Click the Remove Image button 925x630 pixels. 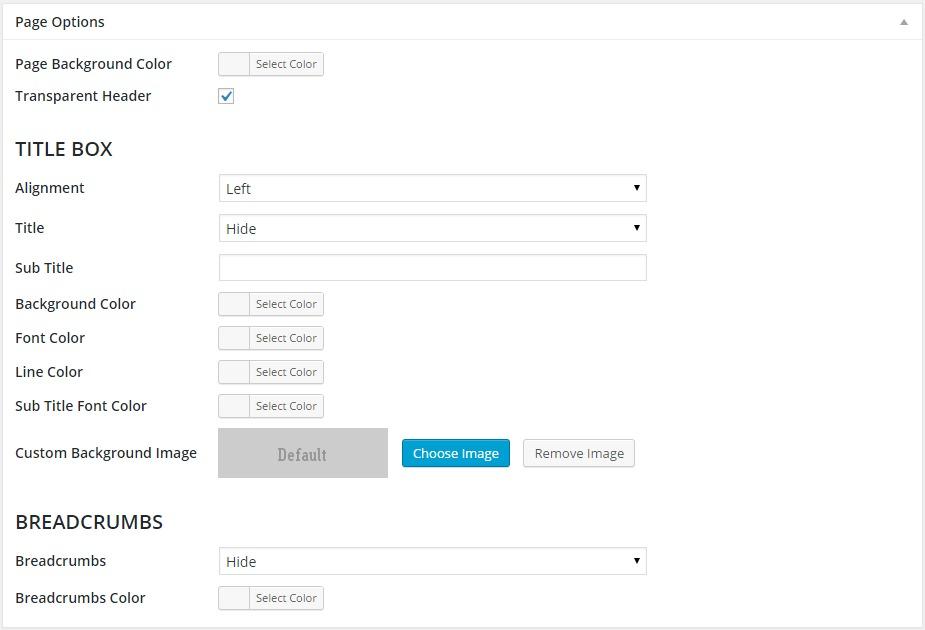(579, 453)
